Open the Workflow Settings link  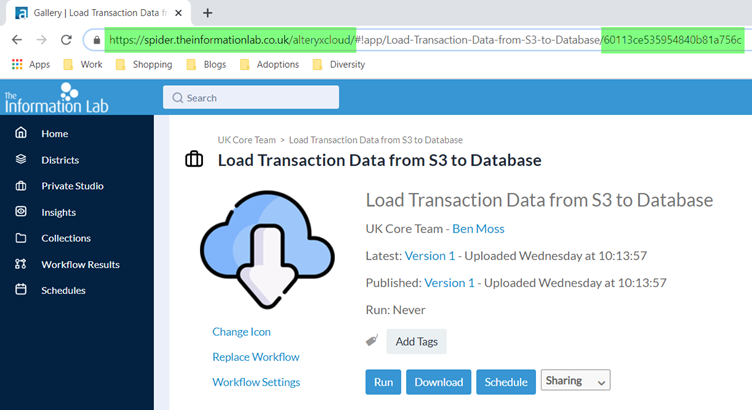pos(256,382)
